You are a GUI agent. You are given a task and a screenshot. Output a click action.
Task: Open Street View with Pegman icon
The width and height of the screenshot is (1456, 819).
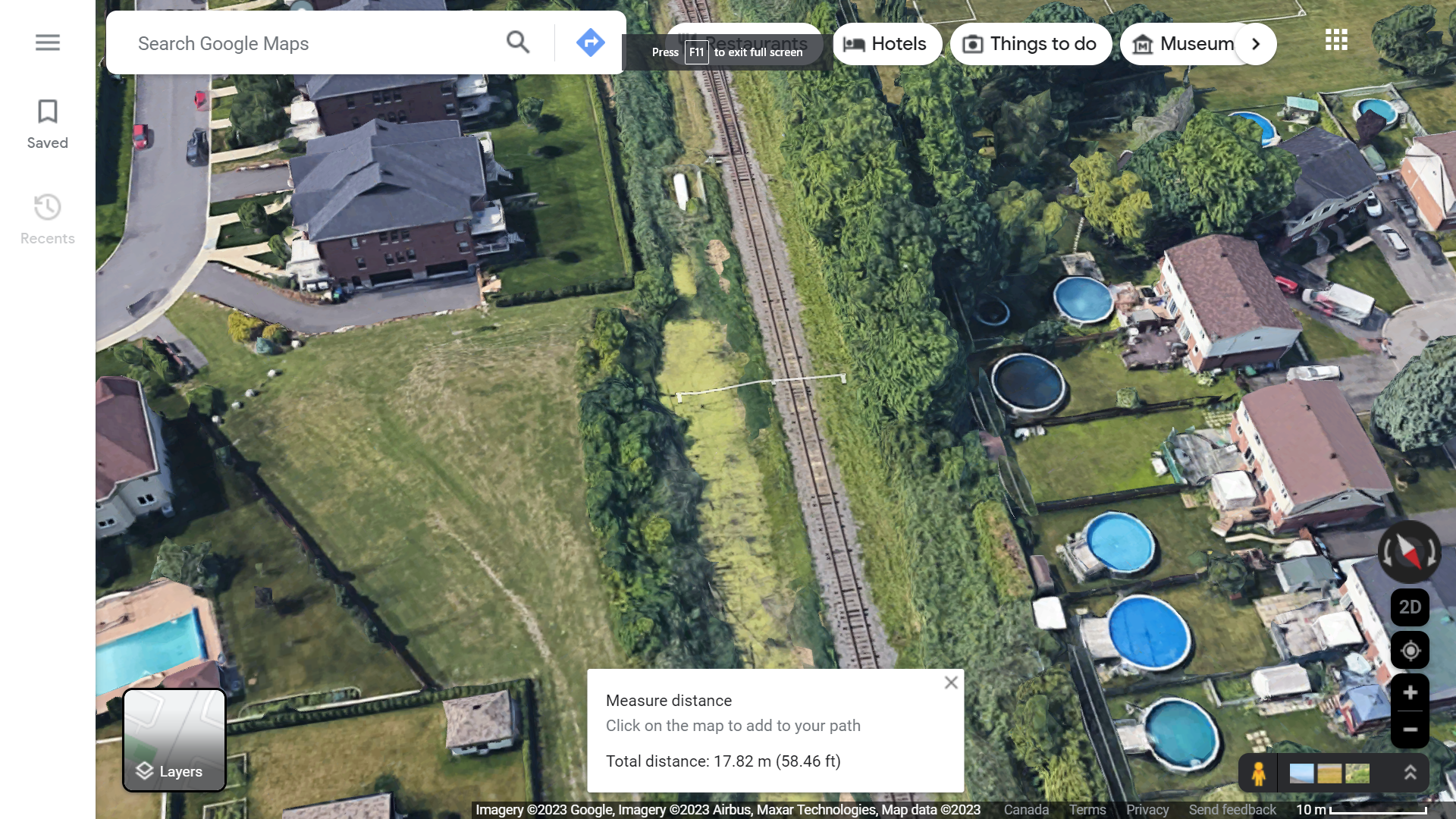(1259, 773)
